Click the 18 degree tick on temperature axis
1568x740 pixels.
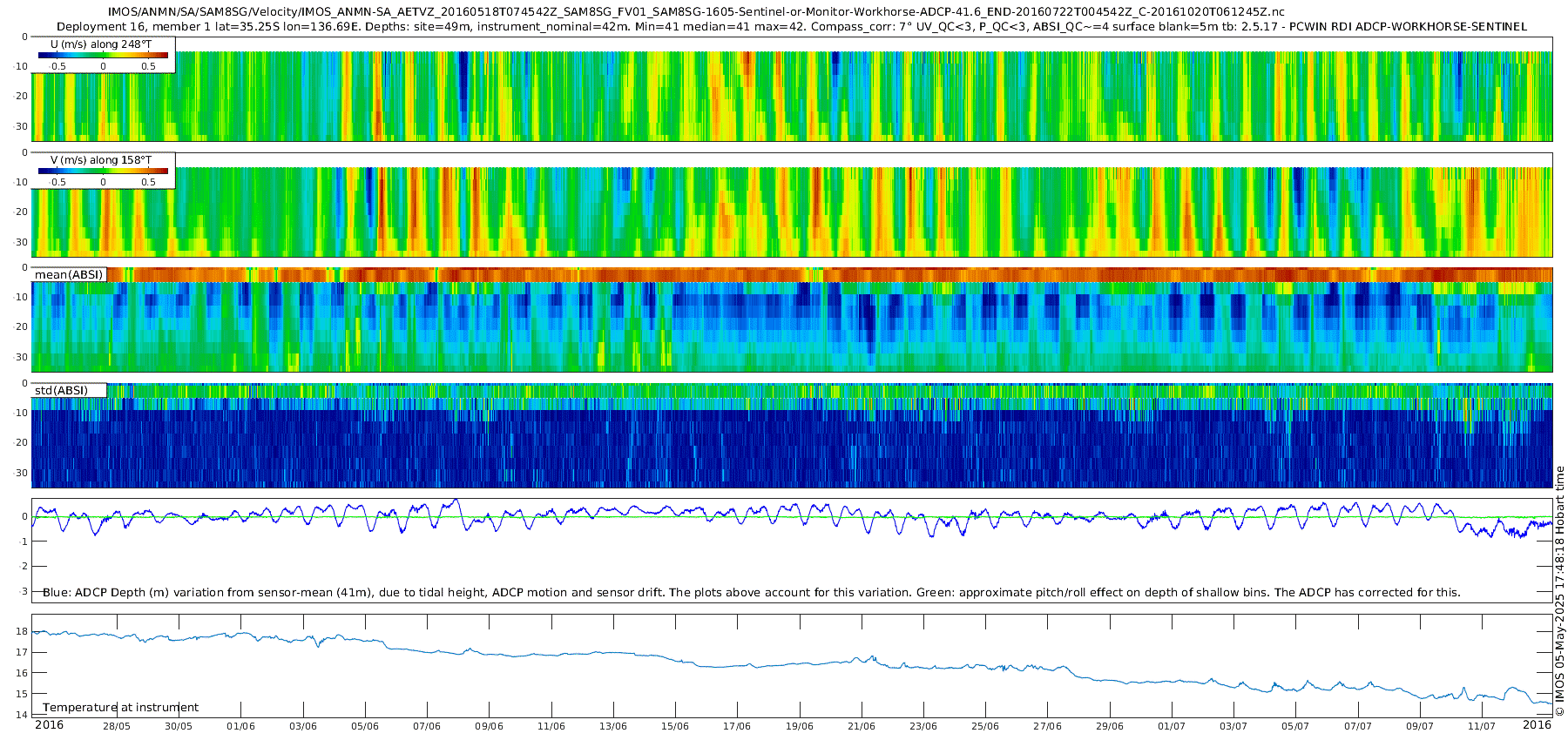[23, 631]
